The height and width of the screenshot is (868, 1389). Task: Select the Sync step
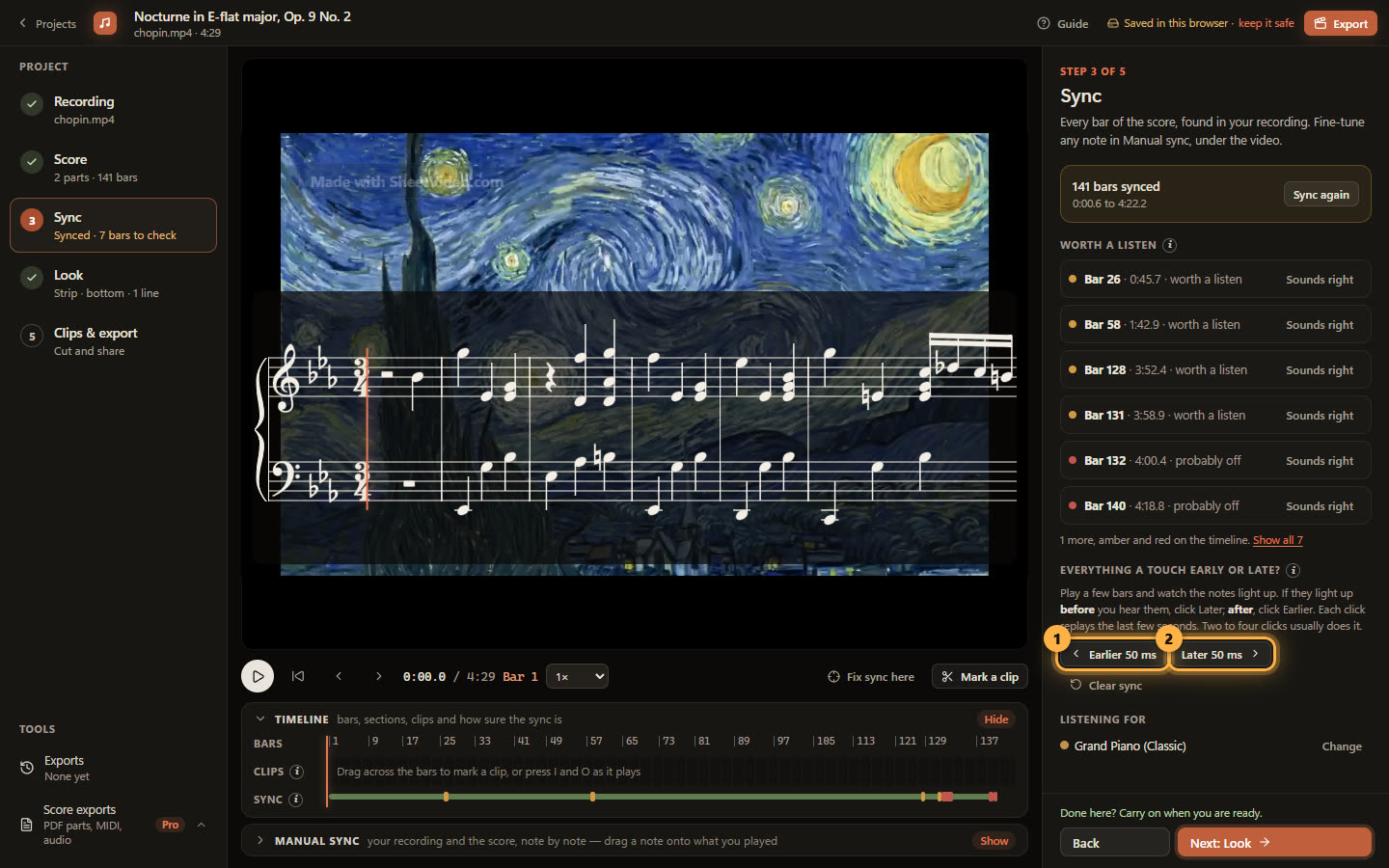tap(113, 225)
